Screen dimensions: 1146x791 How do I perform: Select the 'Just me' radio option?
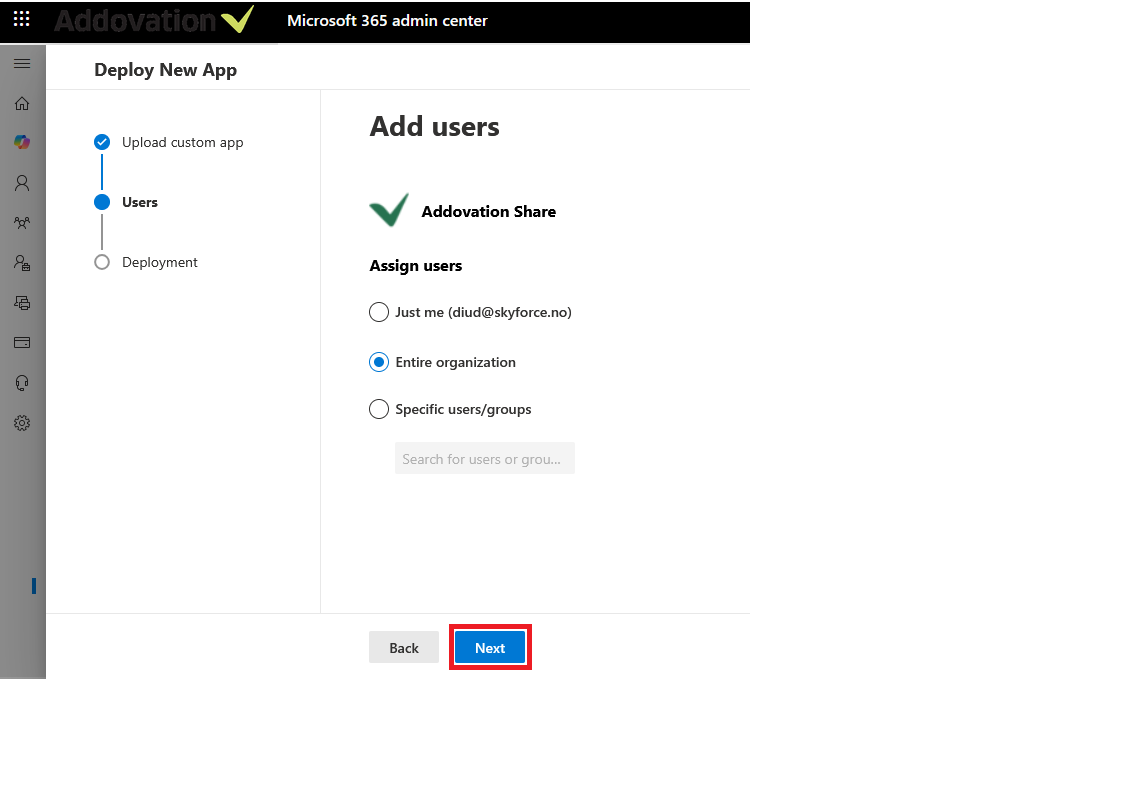[379, 312]
